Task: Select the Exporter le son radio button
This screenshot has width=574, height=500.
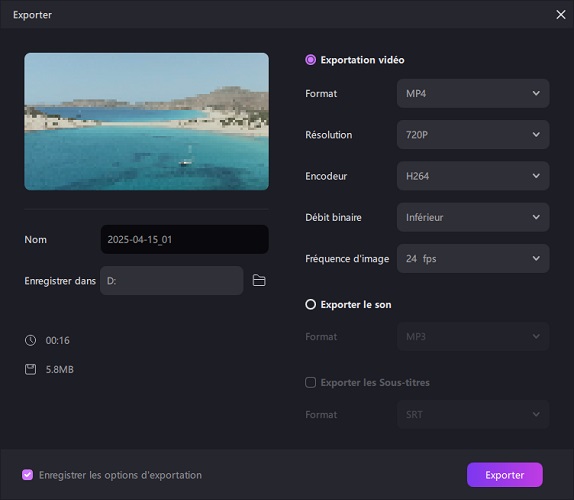Action: point(310,304)
